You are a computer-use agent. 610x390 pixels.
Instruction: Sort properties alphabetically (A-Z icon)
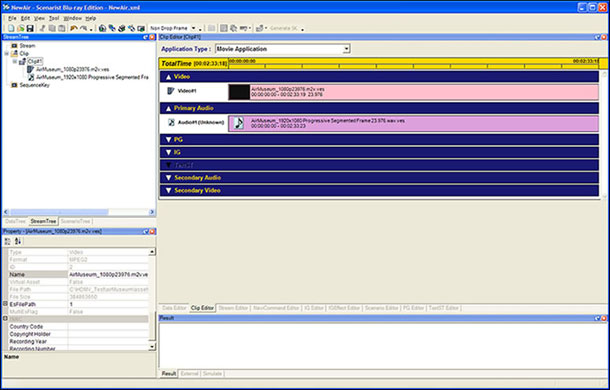pos(18,241)
